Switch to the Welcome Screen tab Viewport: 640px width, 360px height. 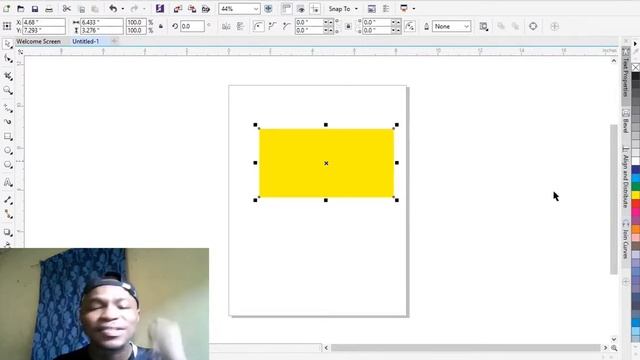[x=38, y=41]
